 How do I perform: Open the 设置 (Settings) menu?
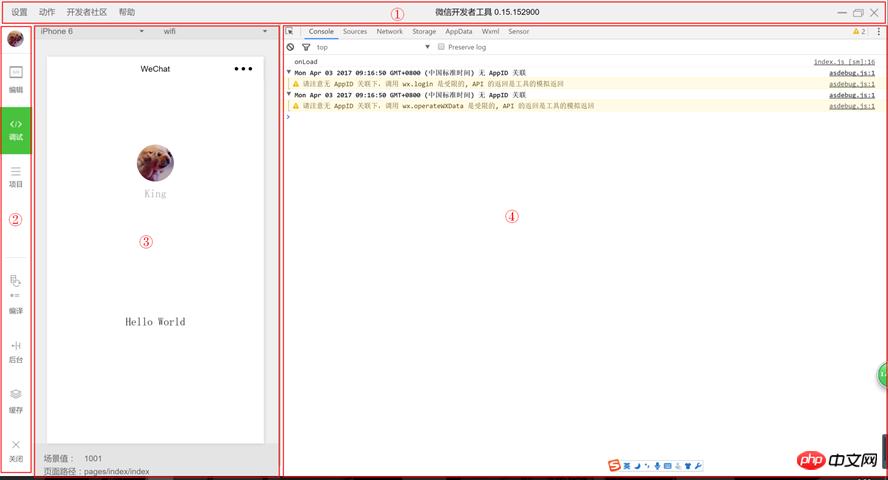click(x=19, y=12)
